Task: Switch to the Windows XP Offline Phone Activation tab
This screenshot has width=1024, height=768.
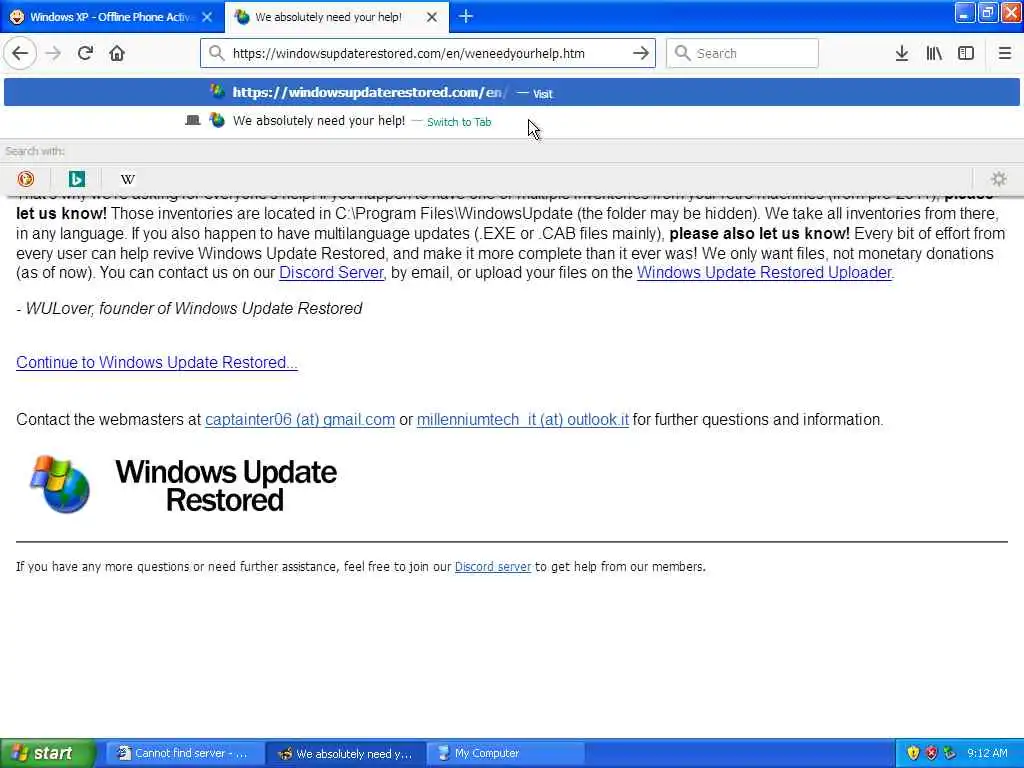Action: [112, 17]
